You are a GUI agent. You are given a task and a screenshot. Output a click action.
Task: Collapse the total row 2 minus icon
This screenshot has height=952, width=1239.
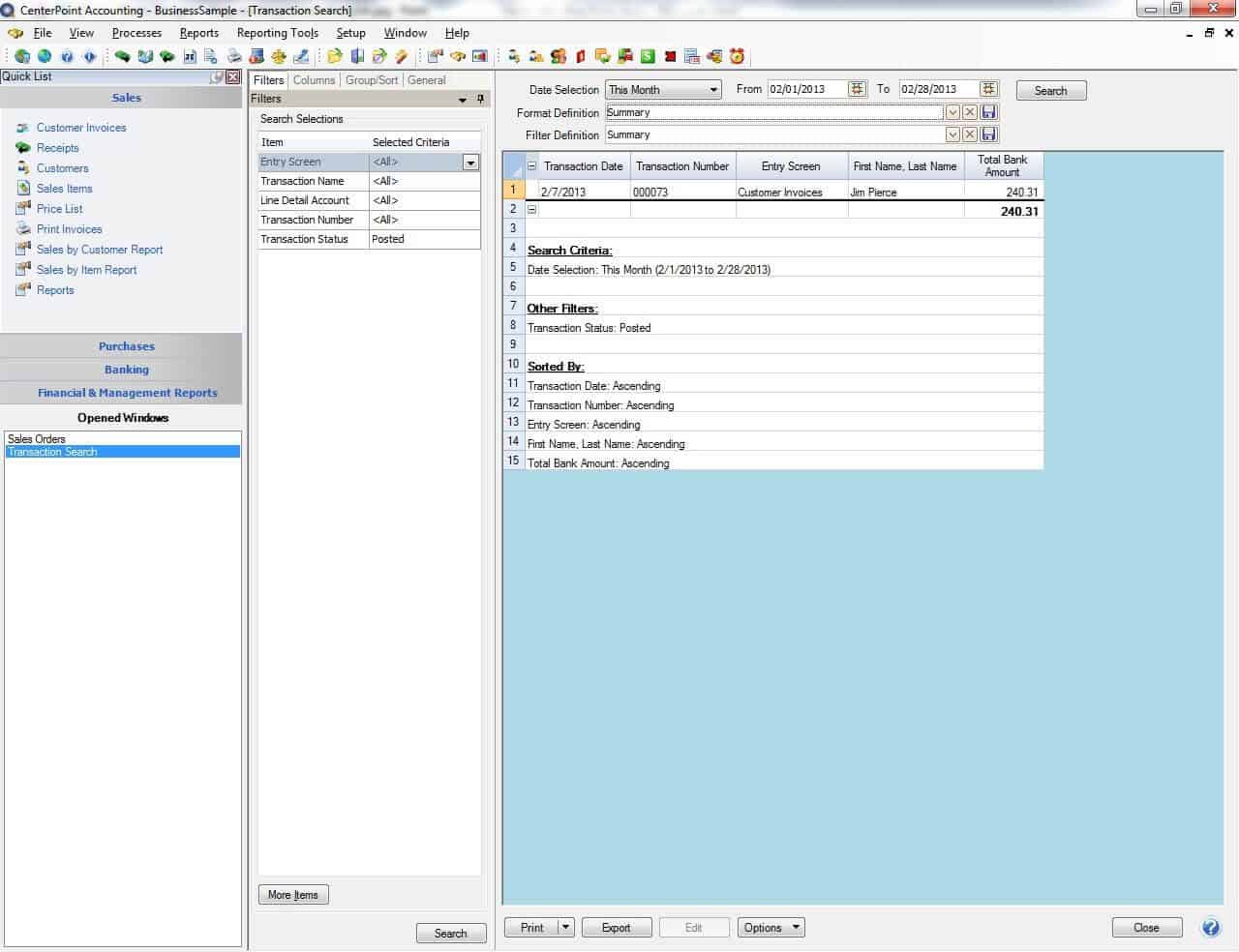(531, 210)
